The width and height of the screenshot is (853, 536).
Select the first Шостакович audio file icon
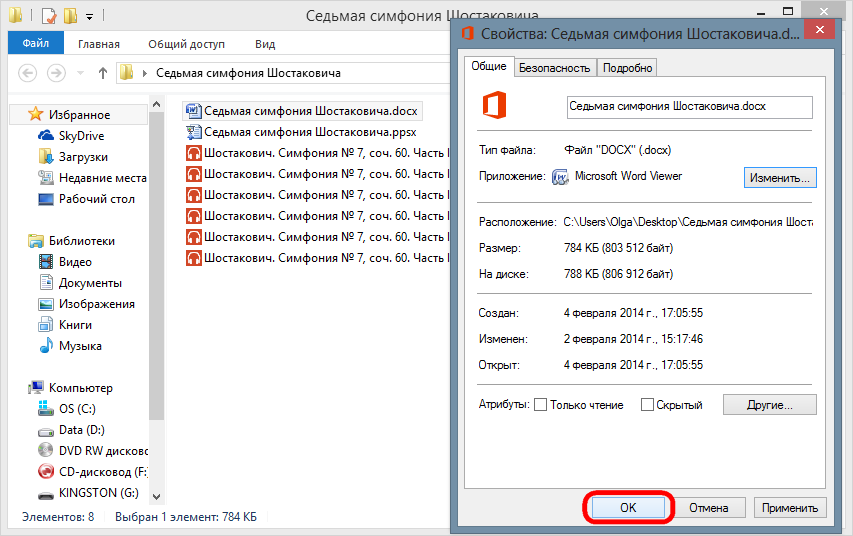coord(193,153)
